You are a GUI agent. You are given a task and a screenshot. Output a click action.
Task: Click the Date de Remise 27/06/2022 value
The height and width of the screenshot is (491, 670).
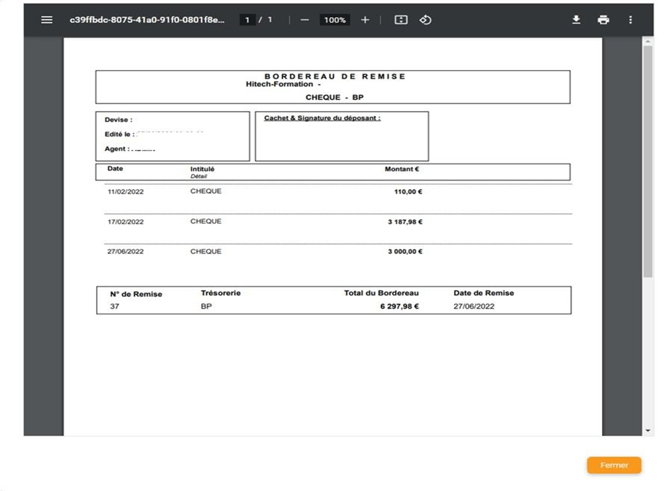(x=473, y=307)
